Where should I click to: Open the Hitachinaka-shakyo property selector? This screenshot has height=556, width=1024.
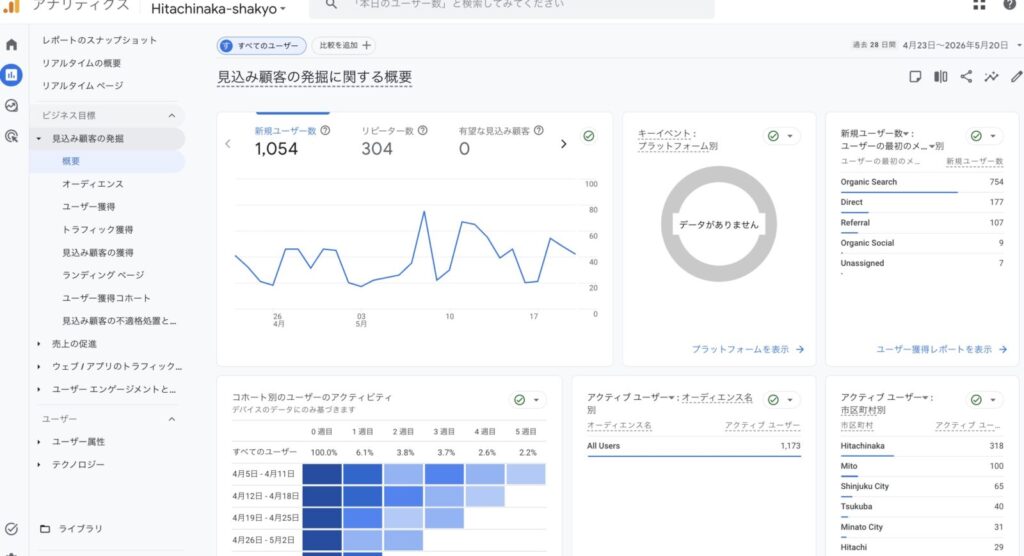tap(218, 9)
